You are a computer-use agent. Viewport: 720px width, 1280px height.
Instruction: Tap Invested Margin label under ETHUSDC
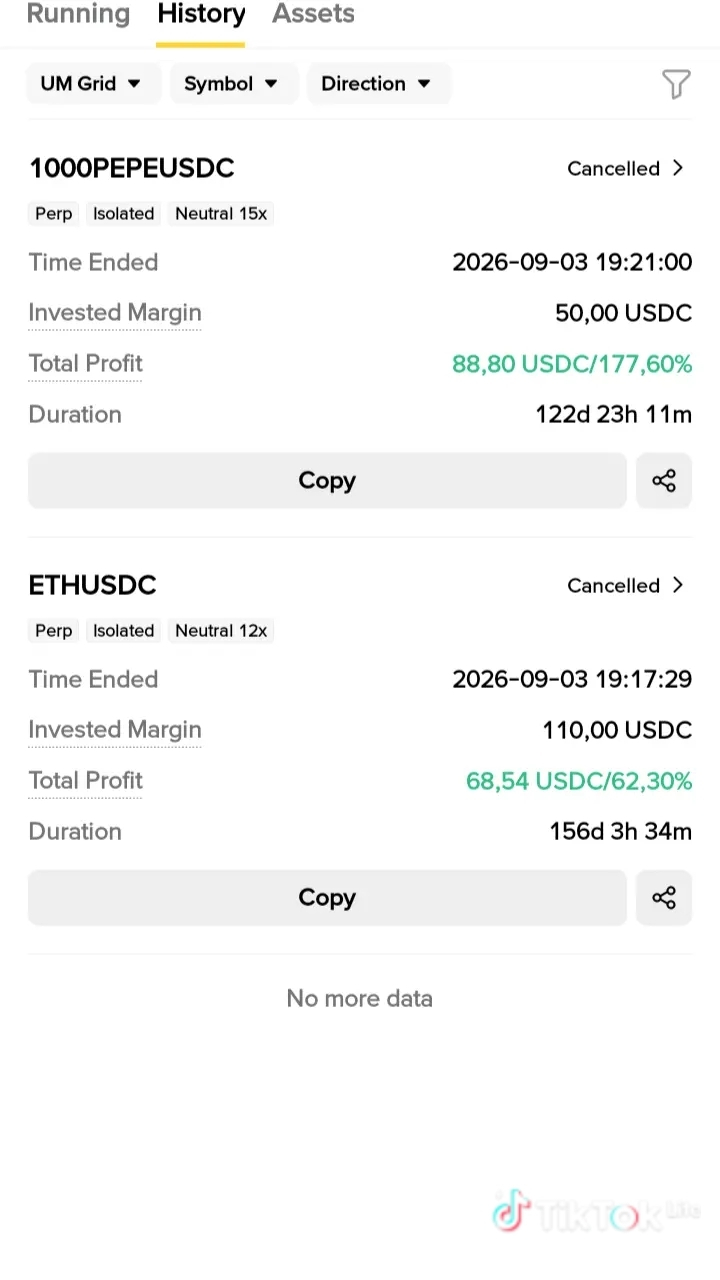(x=115, y=731)
